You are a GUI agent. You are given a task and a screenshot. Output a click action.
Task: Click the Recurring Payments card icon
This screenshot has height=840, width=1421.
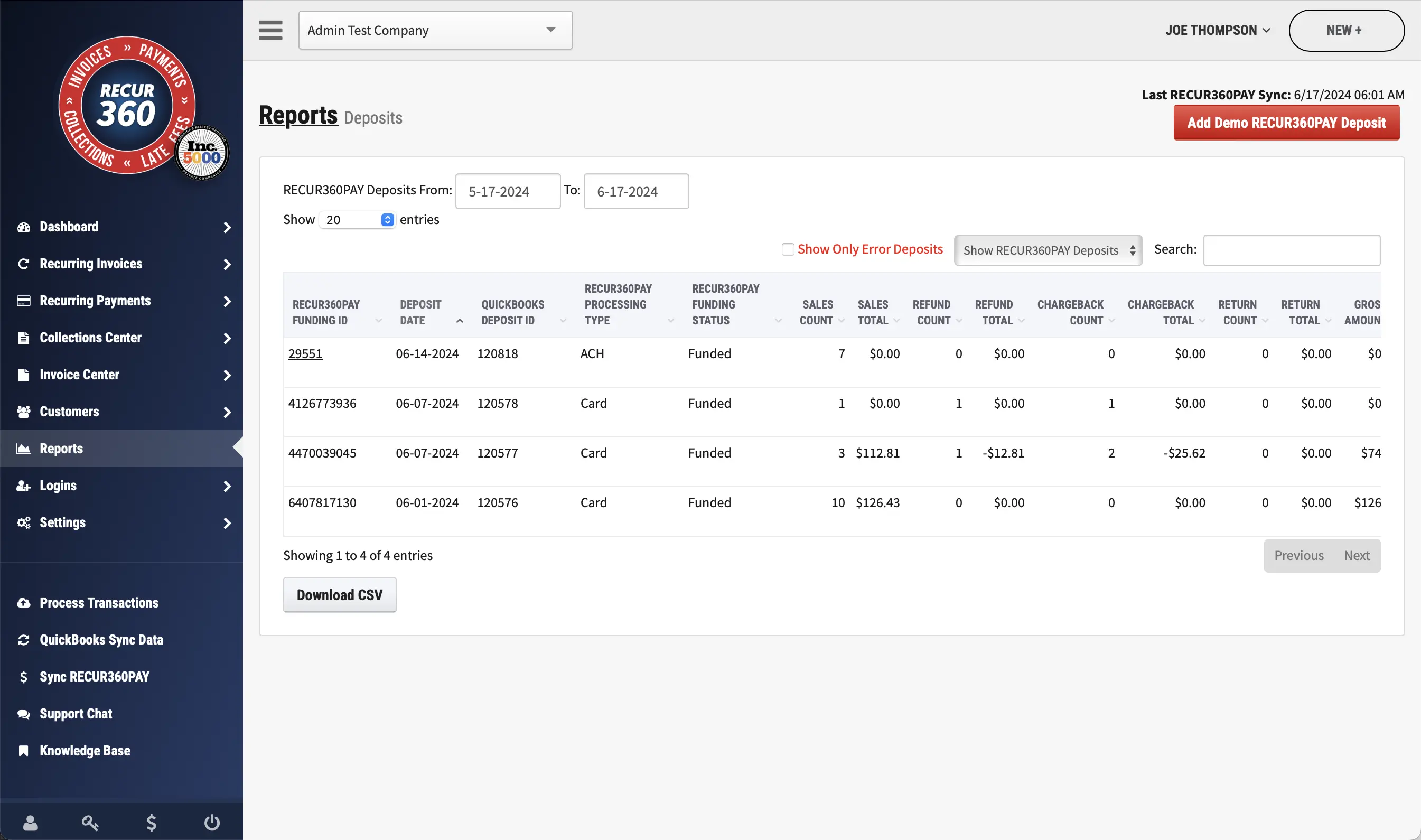[x=23, y=301]
